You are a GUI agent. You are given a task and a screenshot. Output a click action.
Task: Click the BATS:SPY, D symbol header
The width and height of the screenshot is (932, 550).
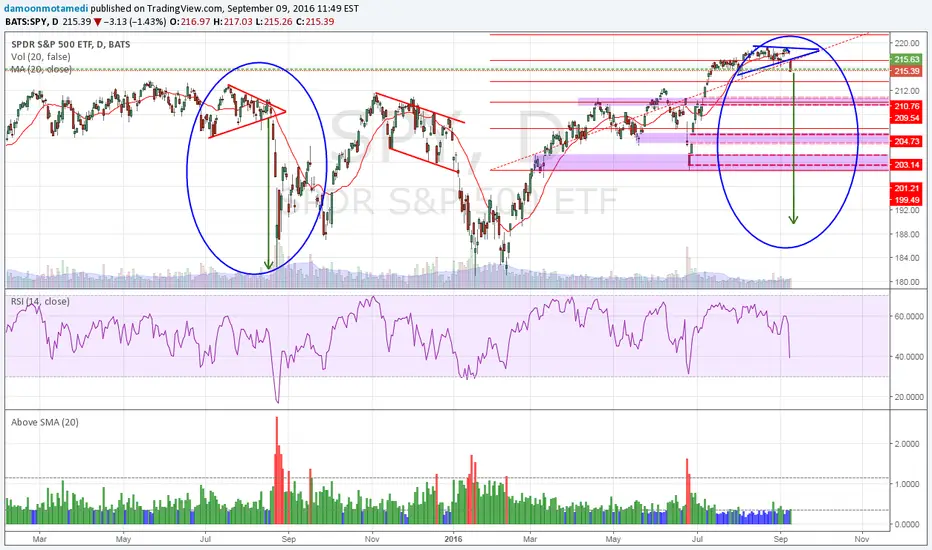tap(33, 21)
